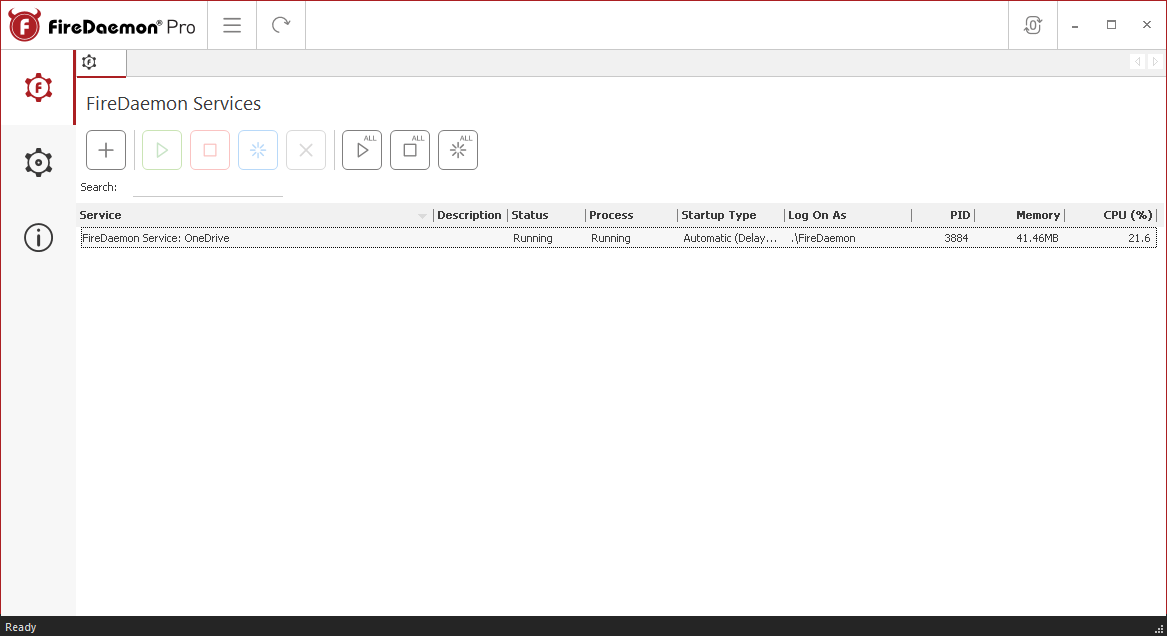Add a new service with the plus icon
The height and width of the screenshot is (636, 1167).
point(105,149)
